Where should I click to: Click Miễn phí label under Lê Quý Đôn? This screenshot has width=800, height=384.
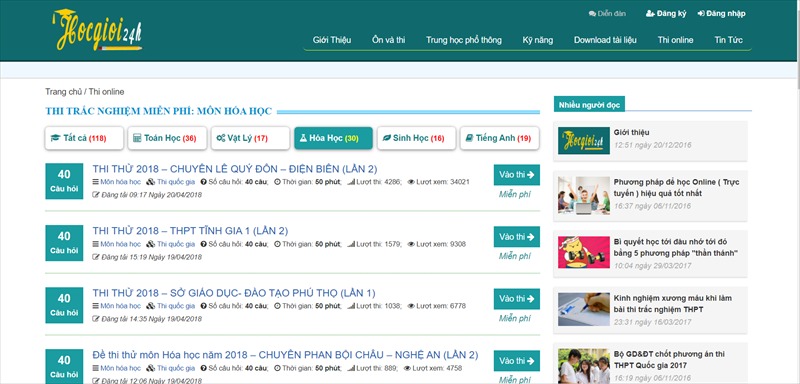tap(514, 194)
